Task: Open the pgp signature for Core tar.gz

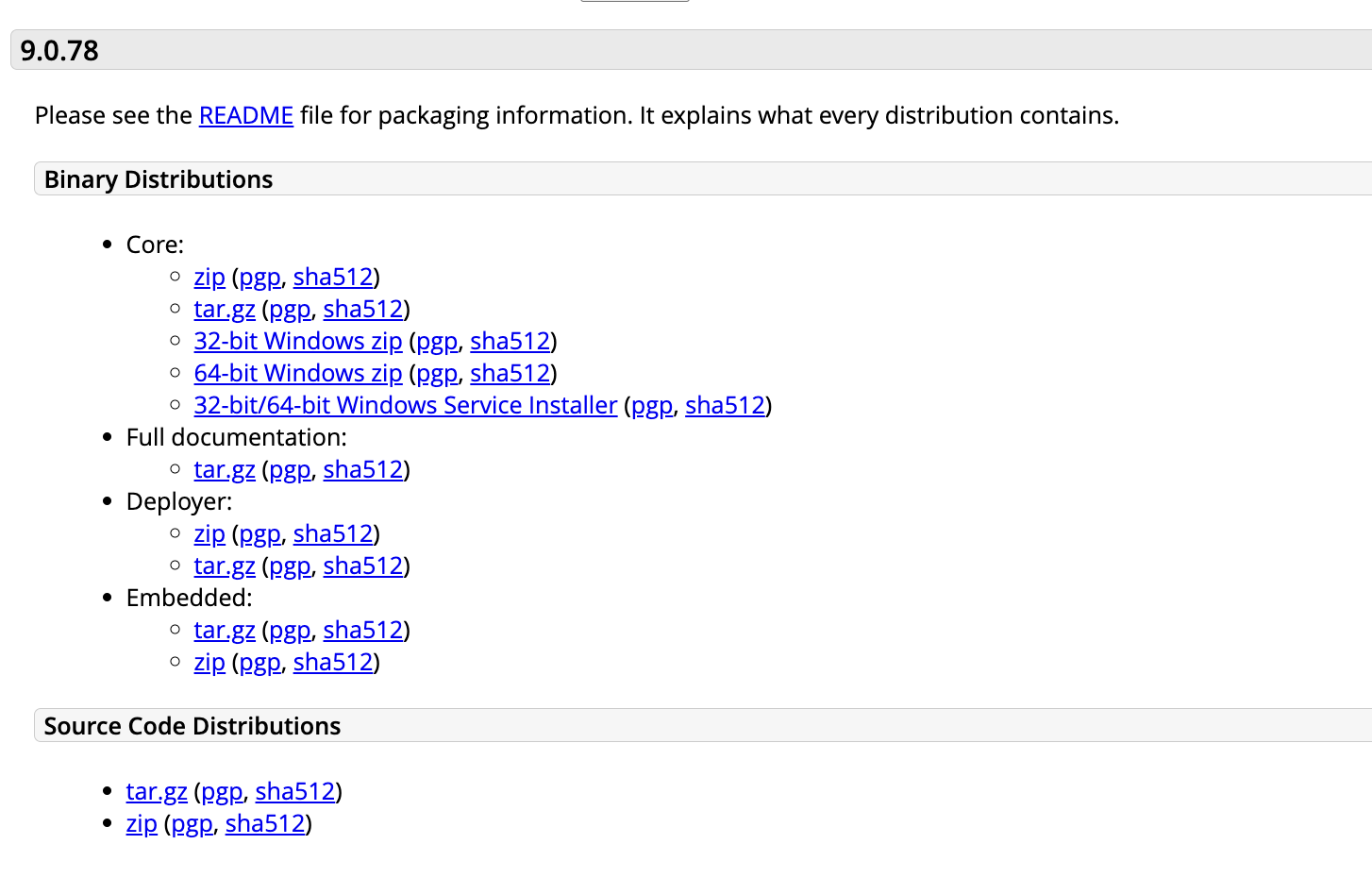Action: pos(291,309)
